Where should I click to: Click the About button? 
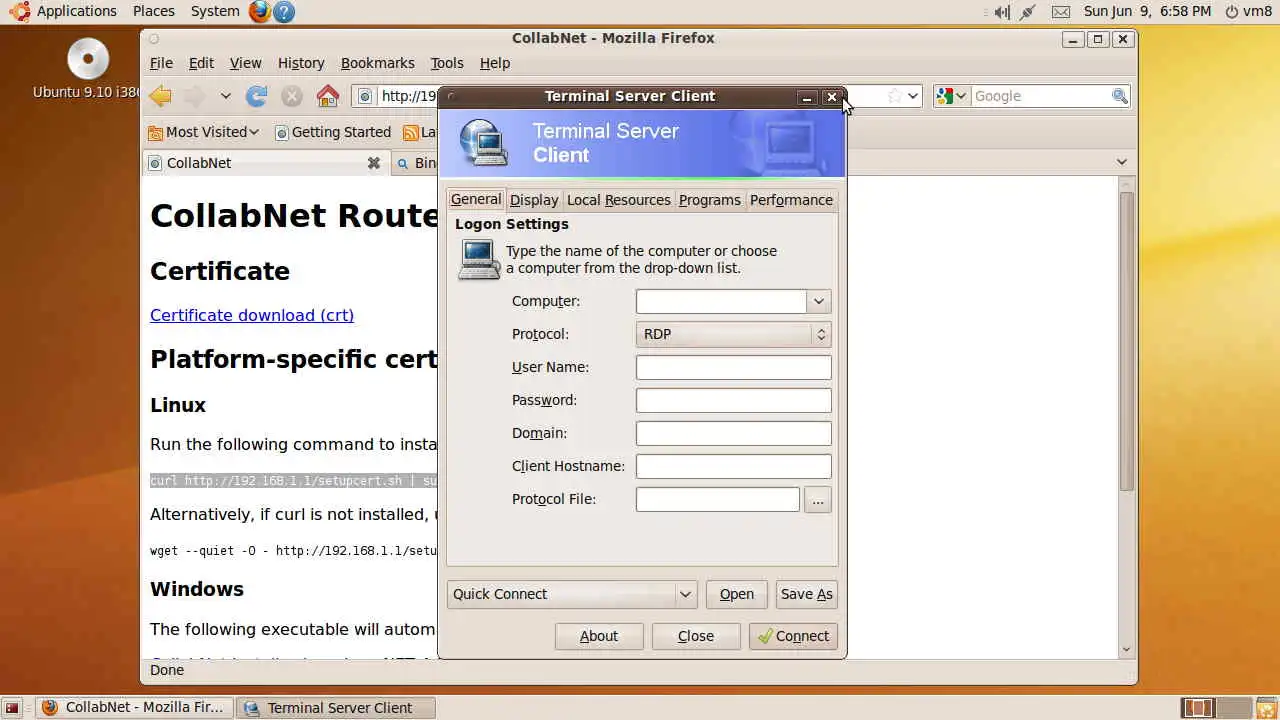[599, 636]
